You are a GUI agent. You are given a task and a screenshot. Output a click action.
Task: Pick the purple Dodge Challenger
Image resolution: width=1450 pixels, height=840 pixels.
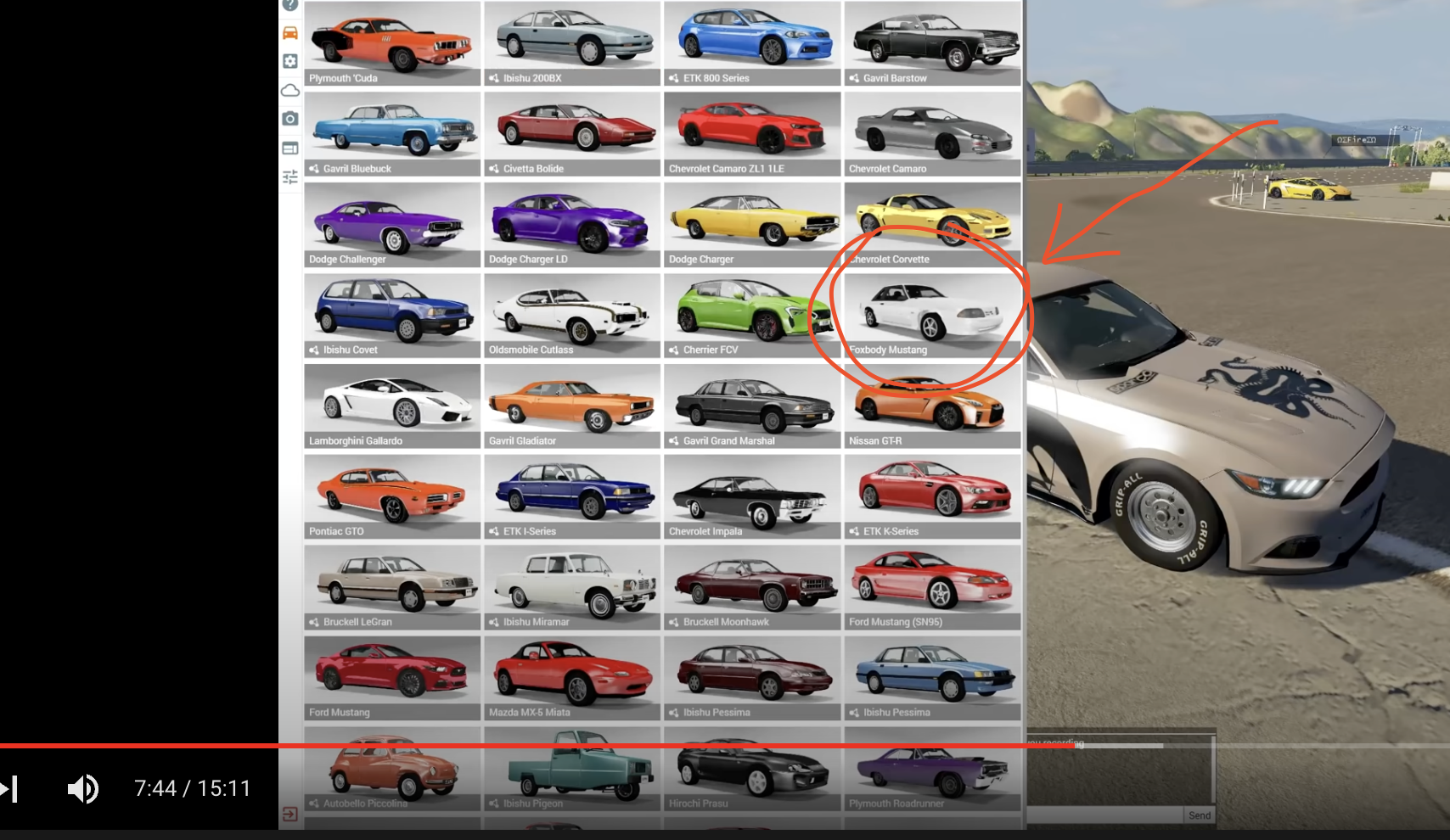(392, 225)
